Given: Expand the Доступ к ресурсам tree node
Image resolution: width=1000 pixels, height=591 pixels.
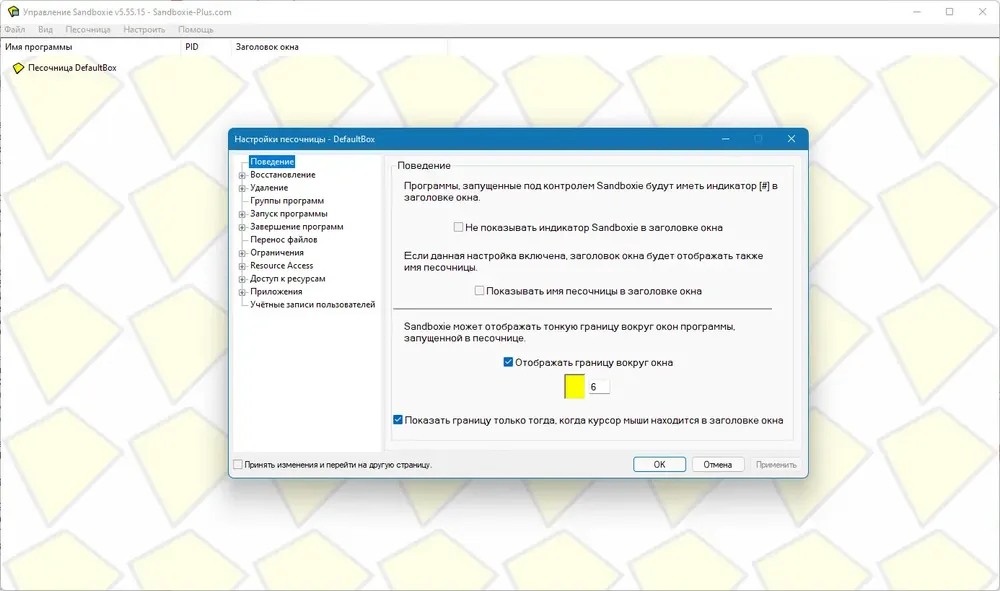Looking at the screenshot, I should [x=242, y=279].
